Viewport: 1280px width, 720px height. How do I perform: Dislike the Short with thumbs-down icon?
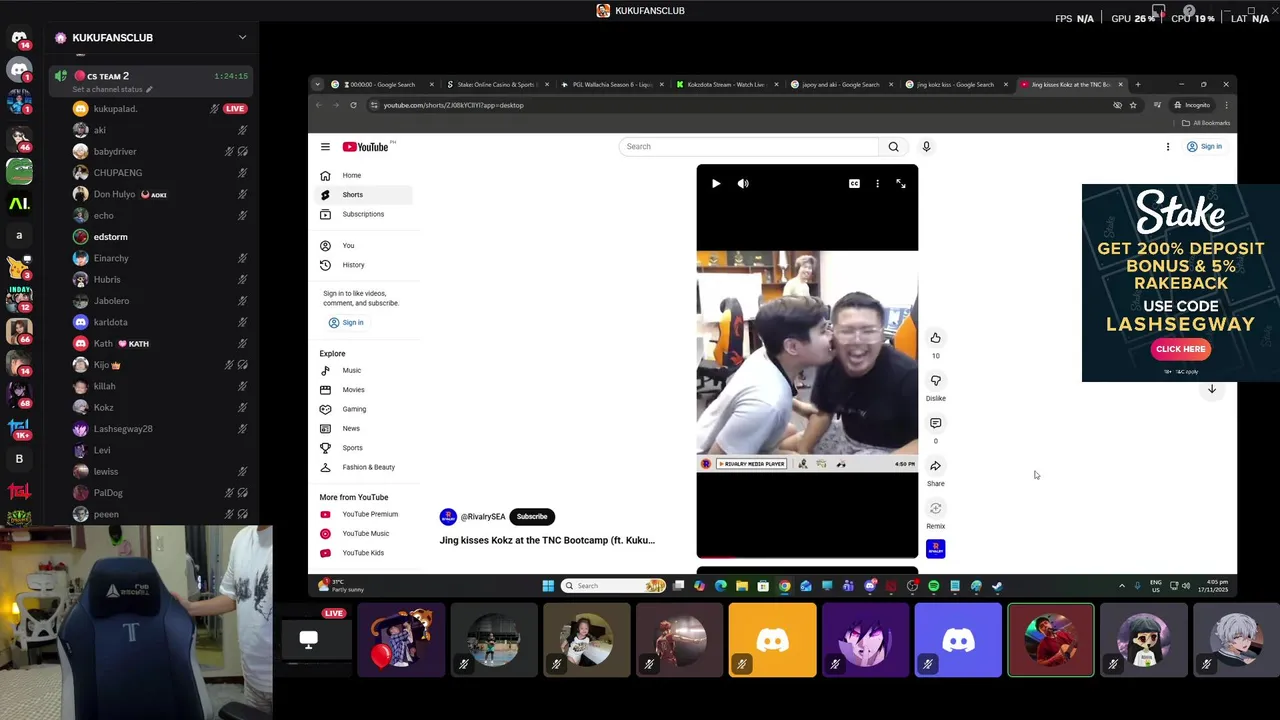pos(936,380)
